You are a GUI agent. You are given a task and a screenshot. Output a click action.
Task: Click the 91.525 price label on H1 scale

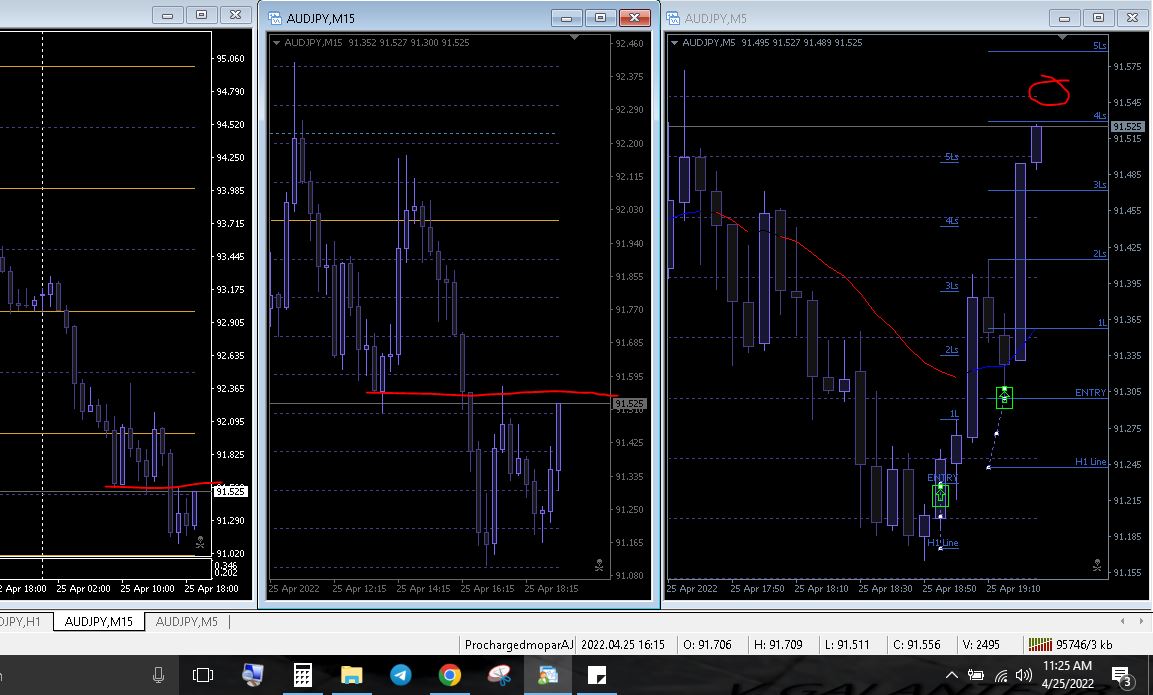click(x=230, y=491)
